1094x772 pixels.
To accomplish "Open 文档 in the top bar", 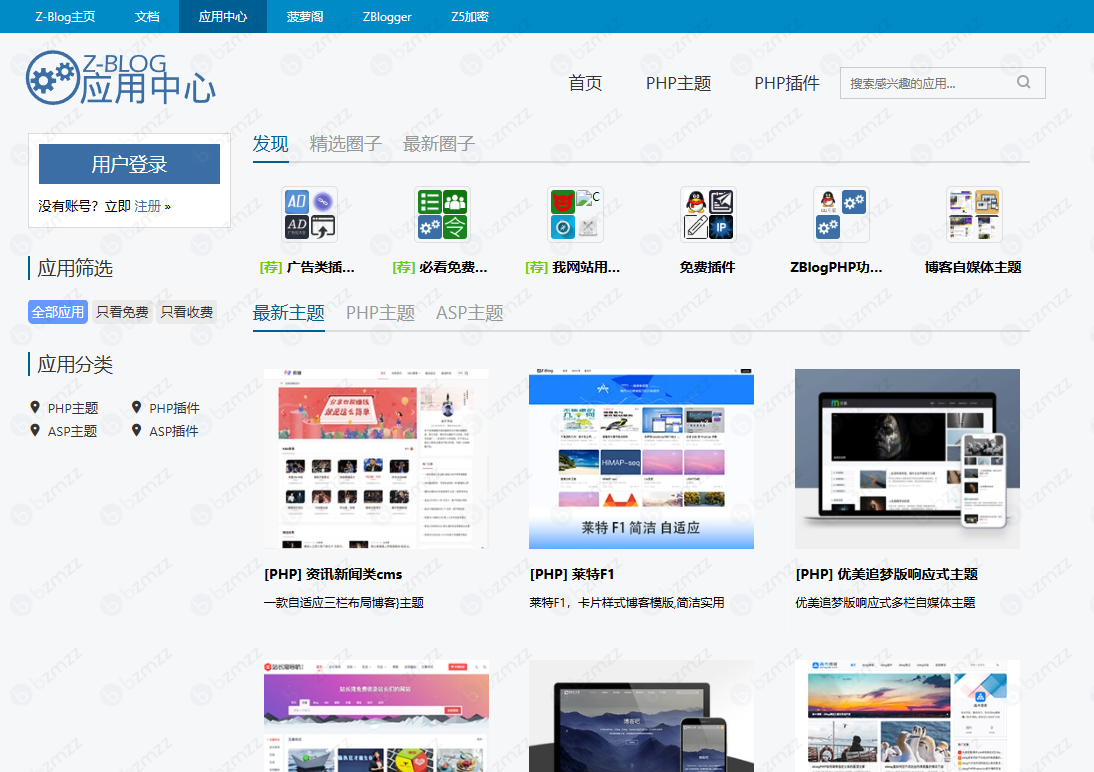I will pos(147,17).
